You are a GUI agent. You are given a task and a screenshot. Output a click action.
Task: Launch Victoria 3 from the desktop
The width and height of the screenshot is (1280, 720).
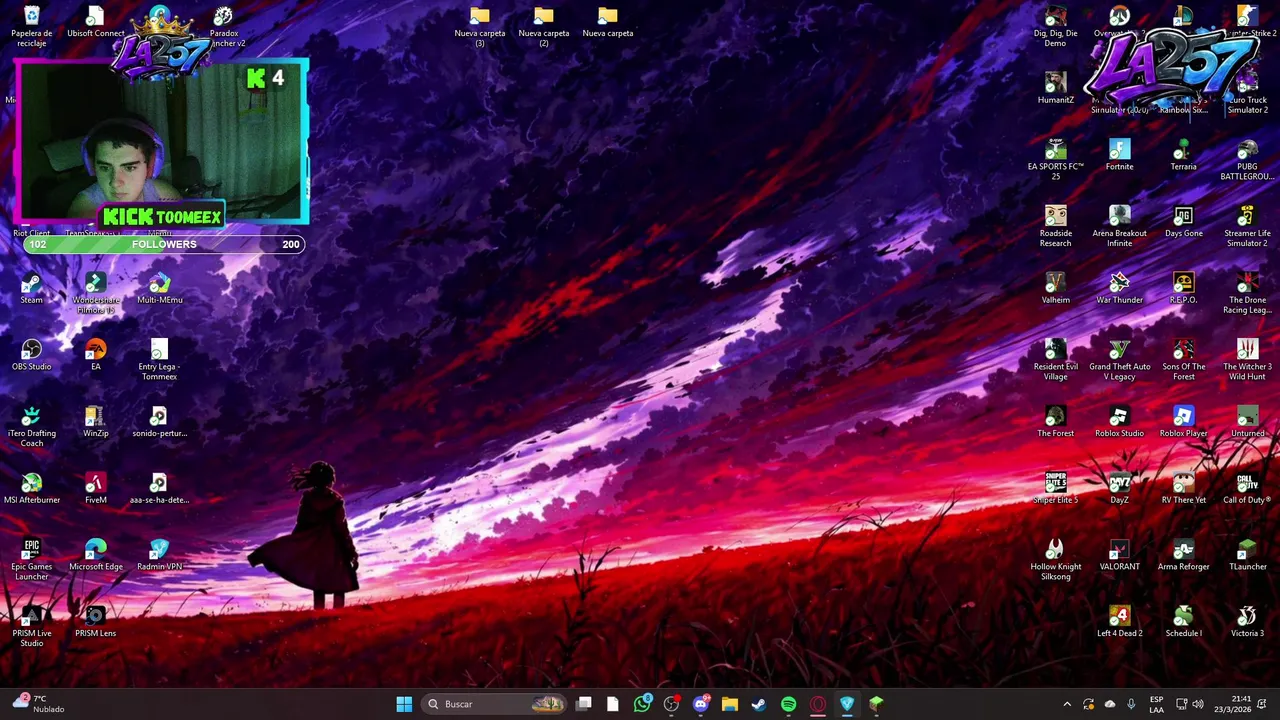click(x=1248, y=623)
